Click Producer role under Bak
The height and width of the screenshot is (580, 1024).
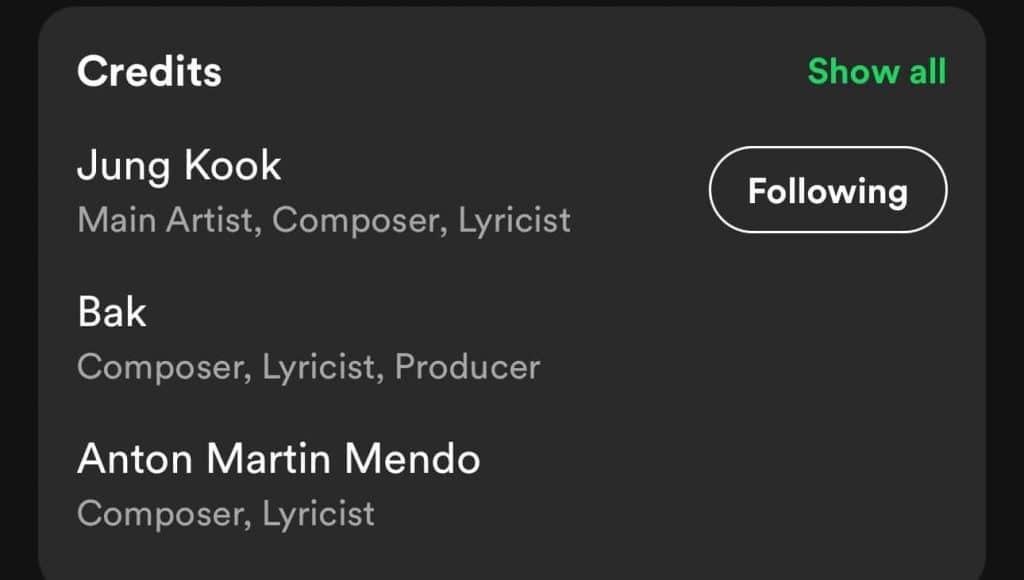(x=467, y=367)
